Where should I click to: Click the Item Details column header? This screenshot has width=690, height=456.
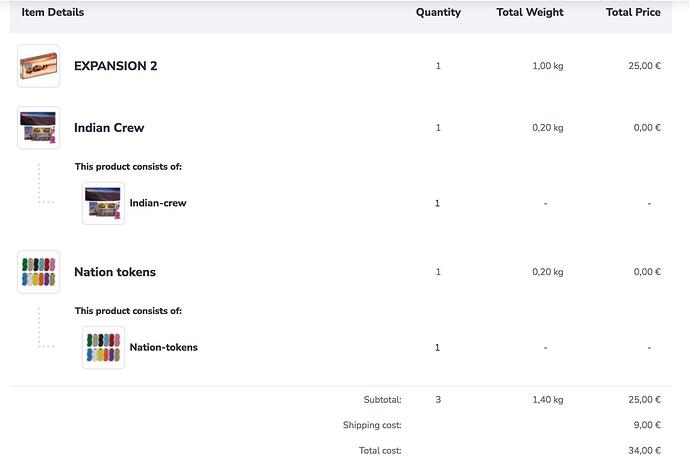[53, 12]
